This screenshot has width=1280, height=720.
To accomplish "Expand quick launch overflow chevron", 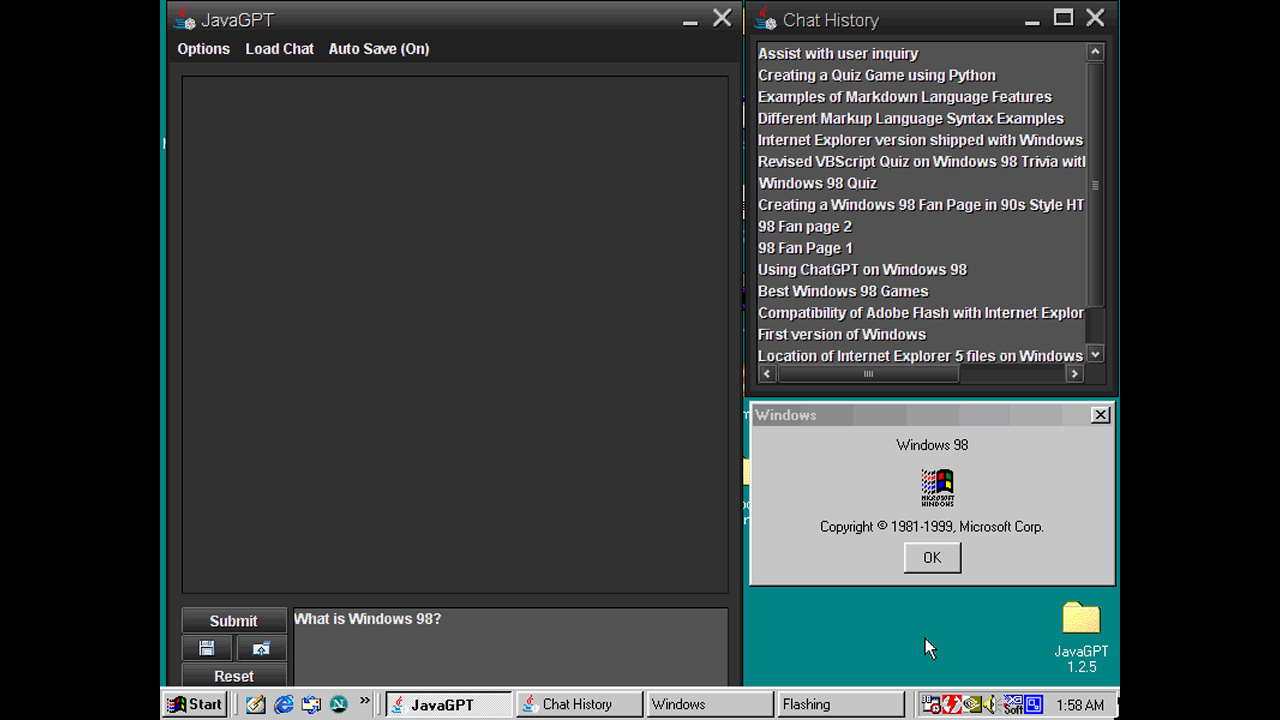I will pyautogui.click(x=365, y=701).
